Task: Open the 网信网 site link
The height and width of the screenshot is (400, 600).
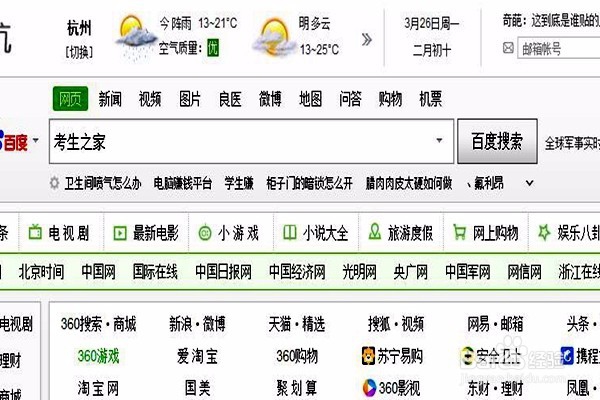Action: (524, 272)
